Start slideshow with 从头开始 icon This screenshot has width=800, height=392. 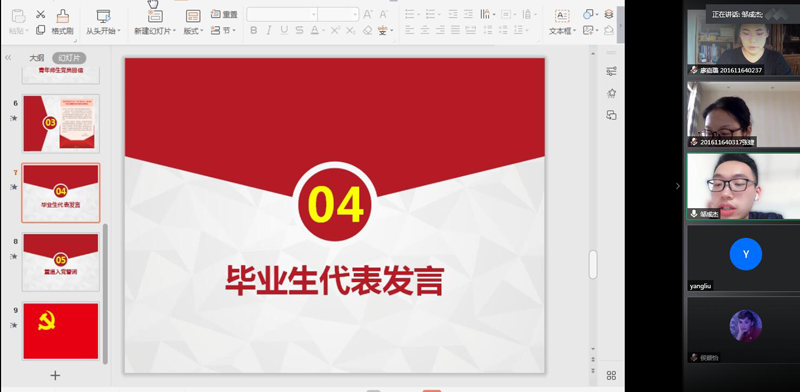[x=104, y=17]
